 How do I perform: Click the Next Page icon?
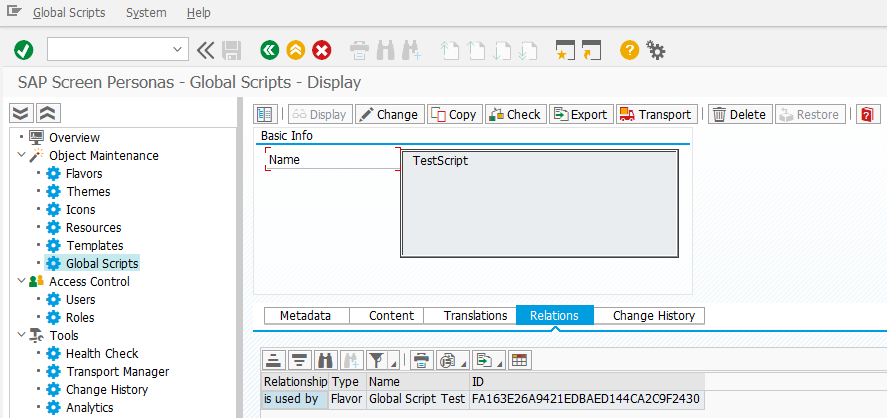point(502,50)
